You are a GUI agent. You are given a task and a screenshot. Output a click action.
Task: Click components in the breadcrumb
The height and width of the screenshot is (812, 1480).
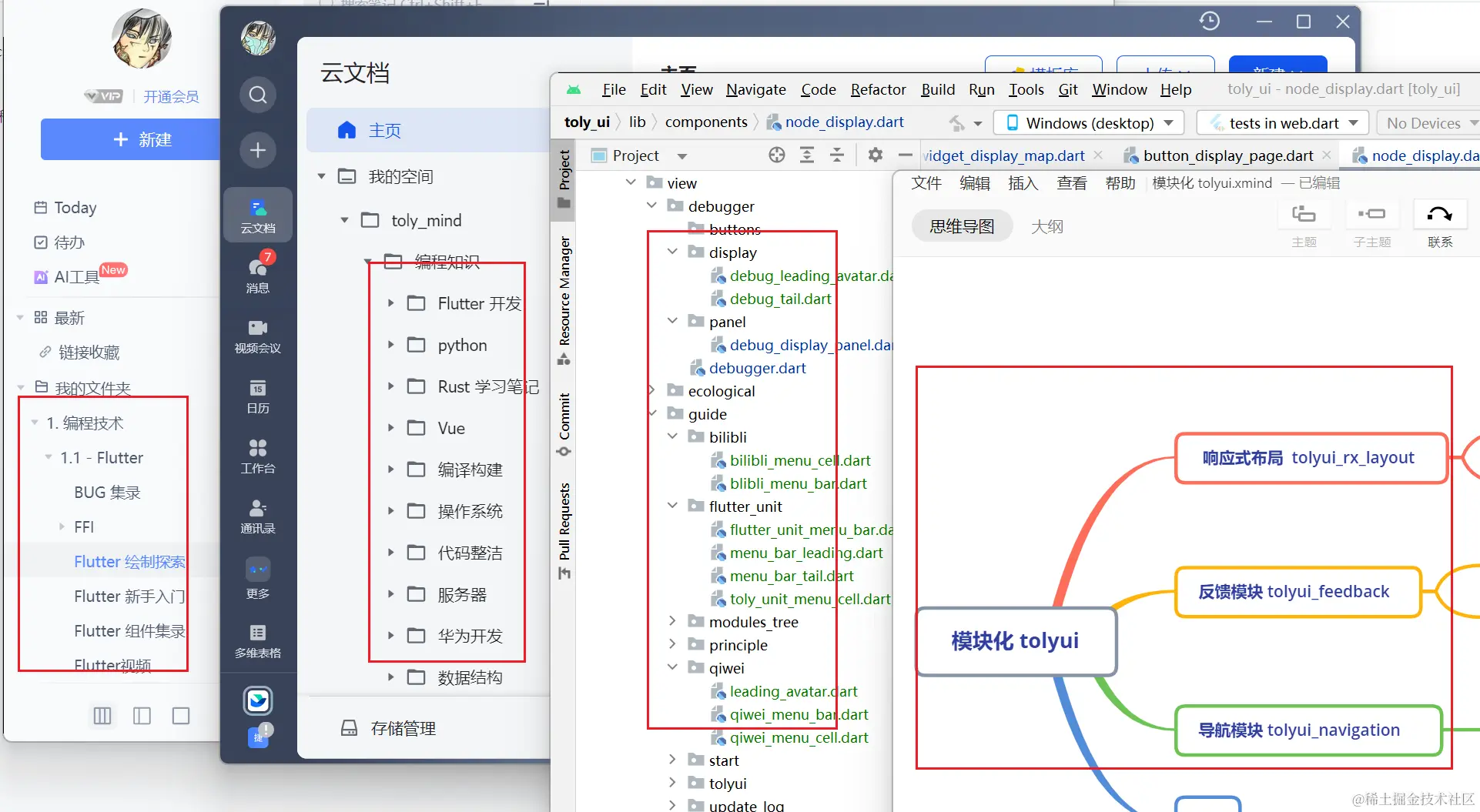click(x=706, y=122)
